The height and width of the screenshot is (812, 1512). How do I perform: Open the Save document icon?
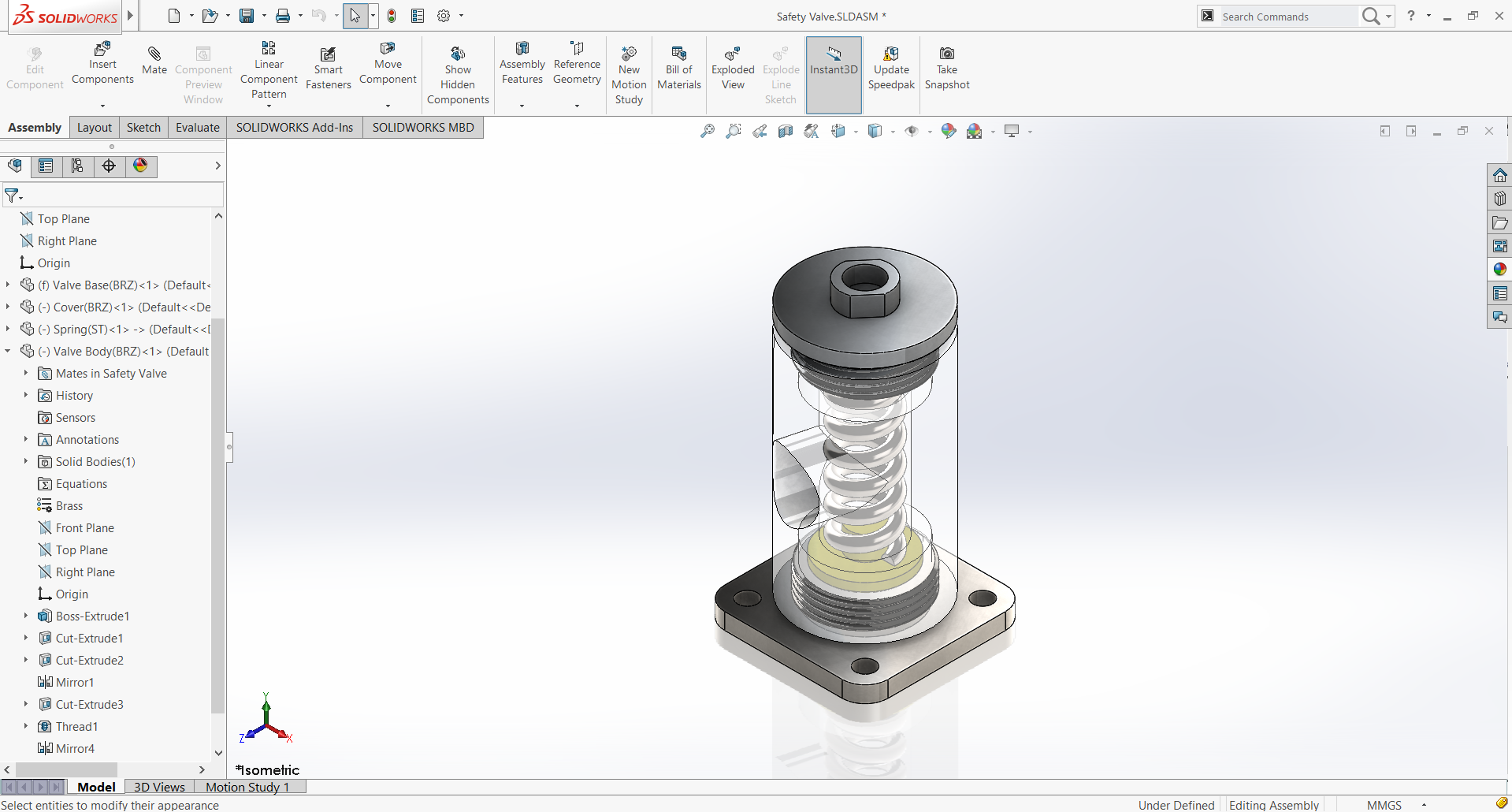click(x=247, y=16)
